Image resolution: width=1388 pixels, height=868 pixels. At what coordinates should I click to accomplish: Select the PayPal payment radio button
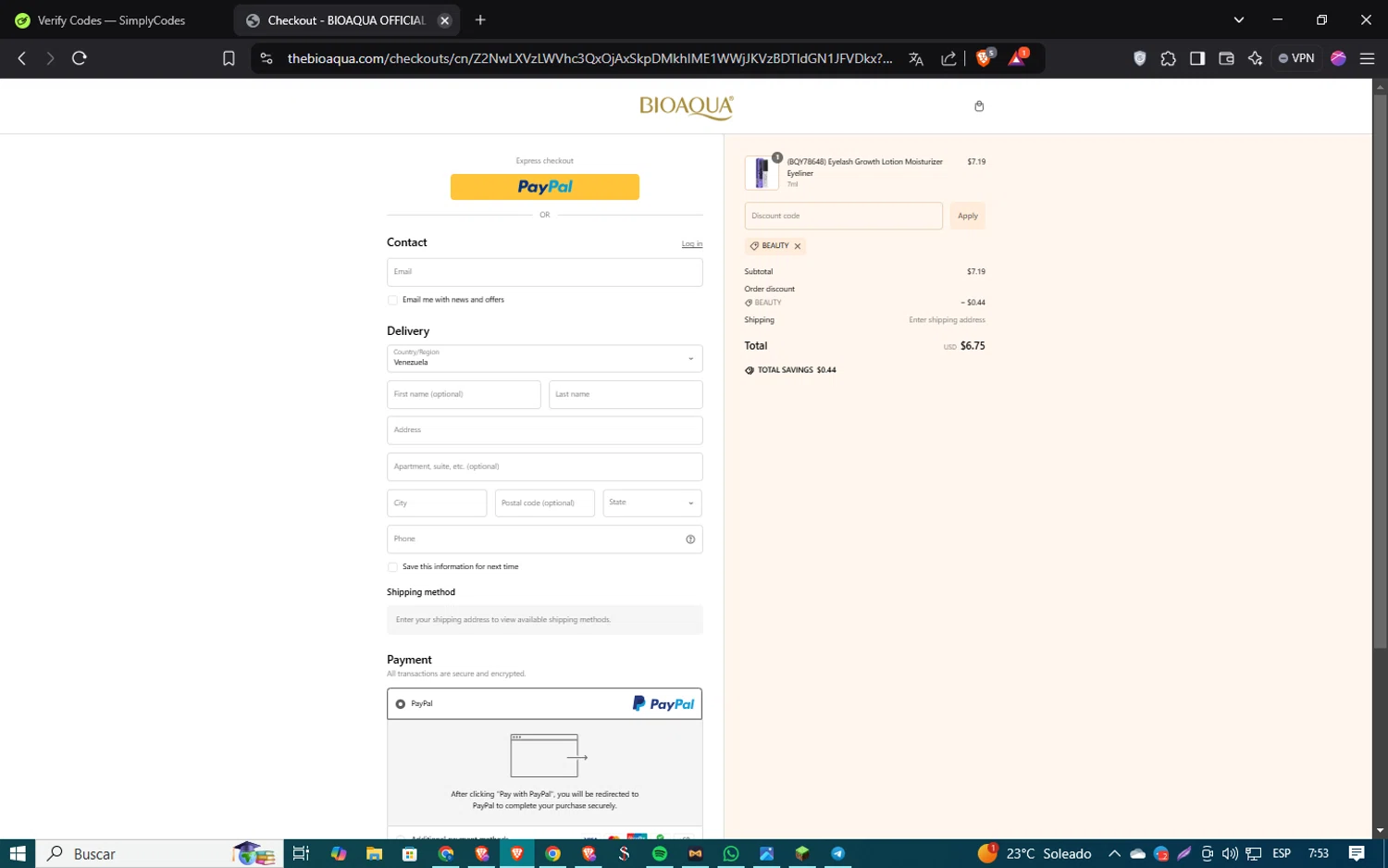(401, 704)
